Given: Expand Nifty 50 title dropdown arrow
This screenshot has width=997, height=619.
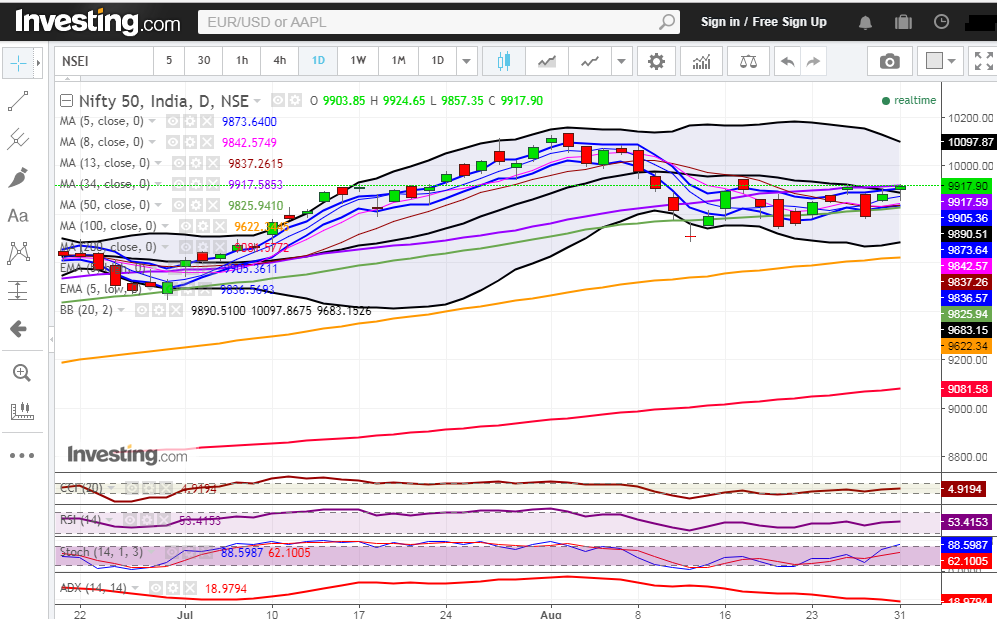Looking at the screenshot, I should point(257,101).
